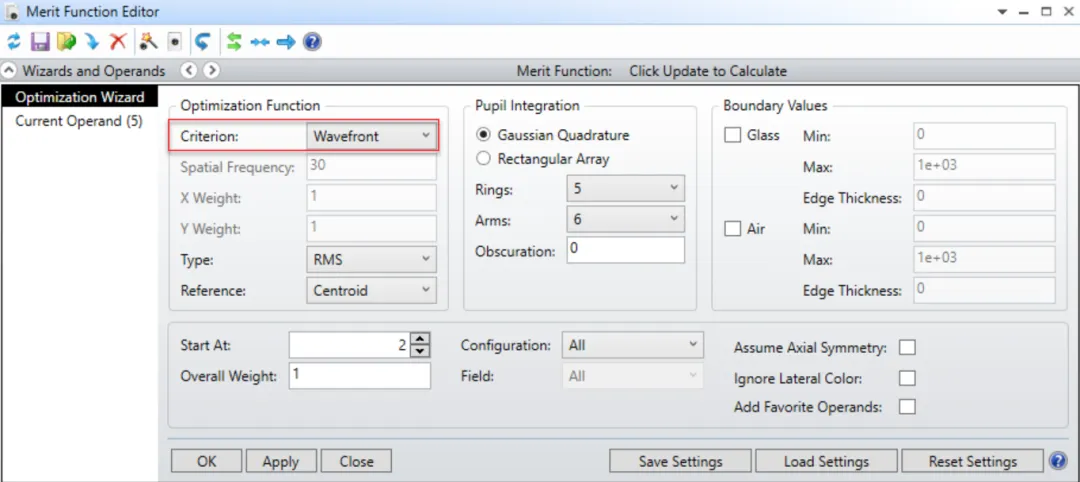Save the merit function with floppy icon
This screenshot has height=482, width=1080.
tap(40, 42)
